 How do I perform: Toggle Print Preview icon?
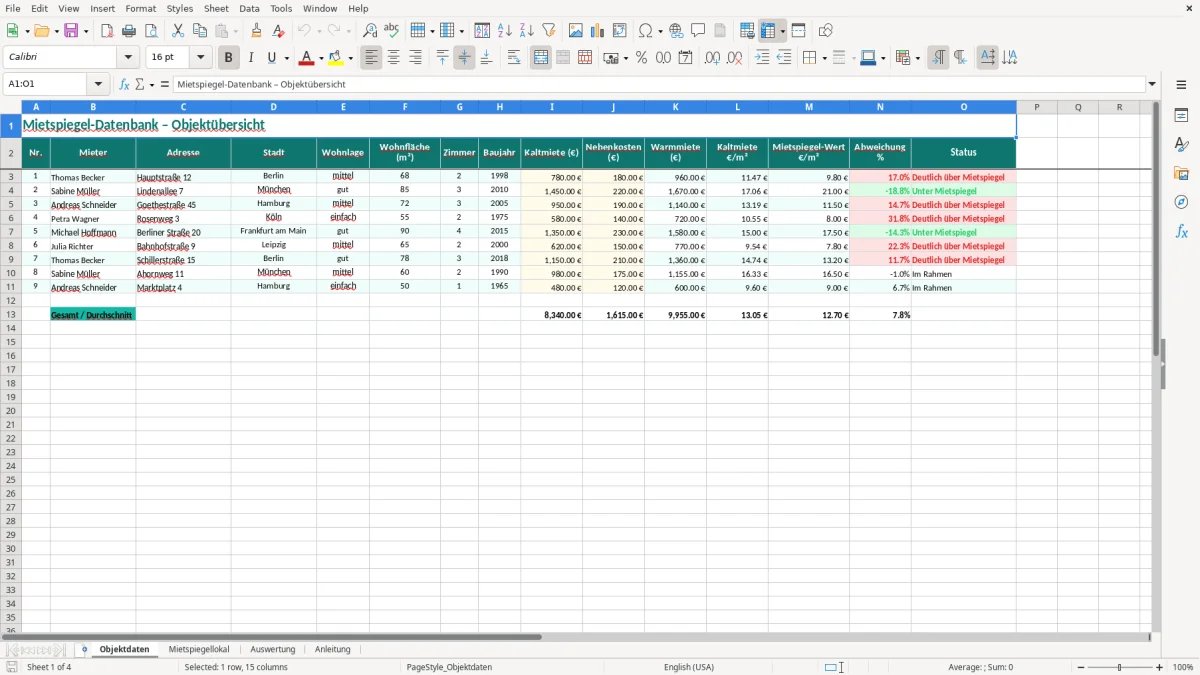[x=151, y=31]
